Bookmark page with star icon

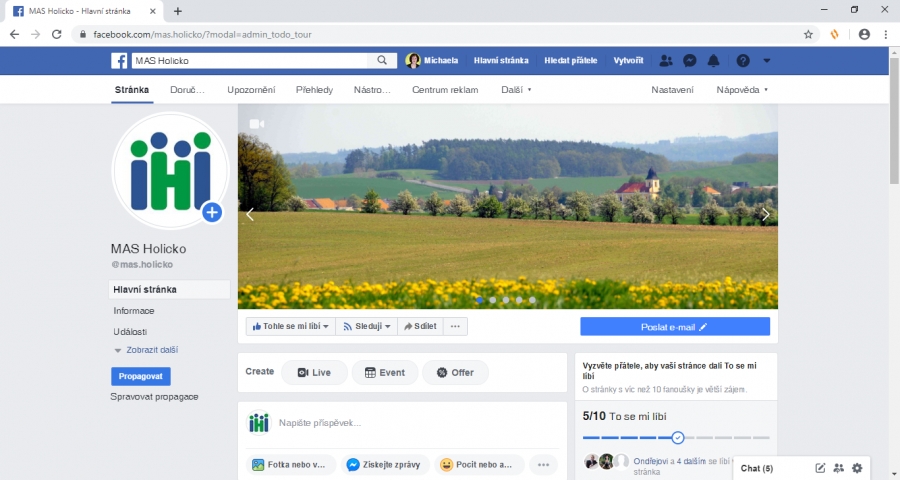coord(808,34)
